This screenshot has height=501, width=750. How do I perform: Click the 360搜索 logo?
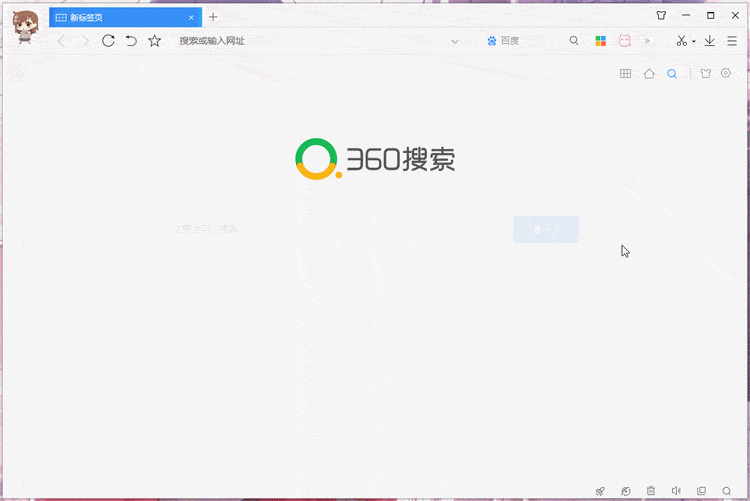375,159
